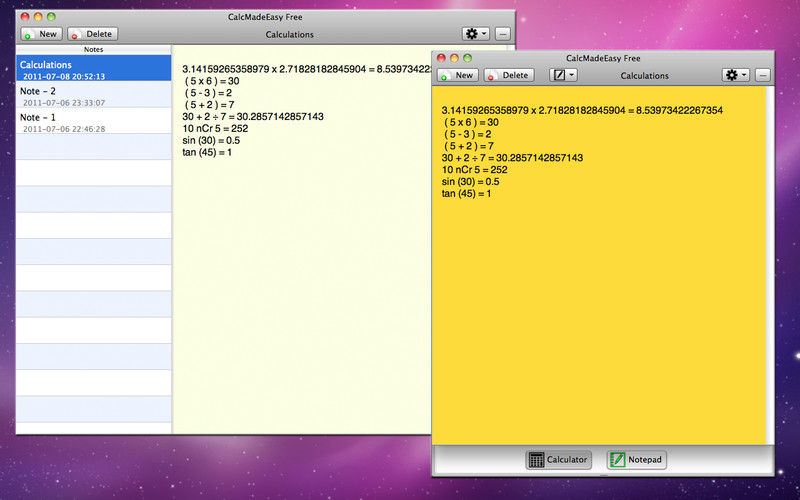
Task: Select the Calculations note in list
Action: click(93, 69)
